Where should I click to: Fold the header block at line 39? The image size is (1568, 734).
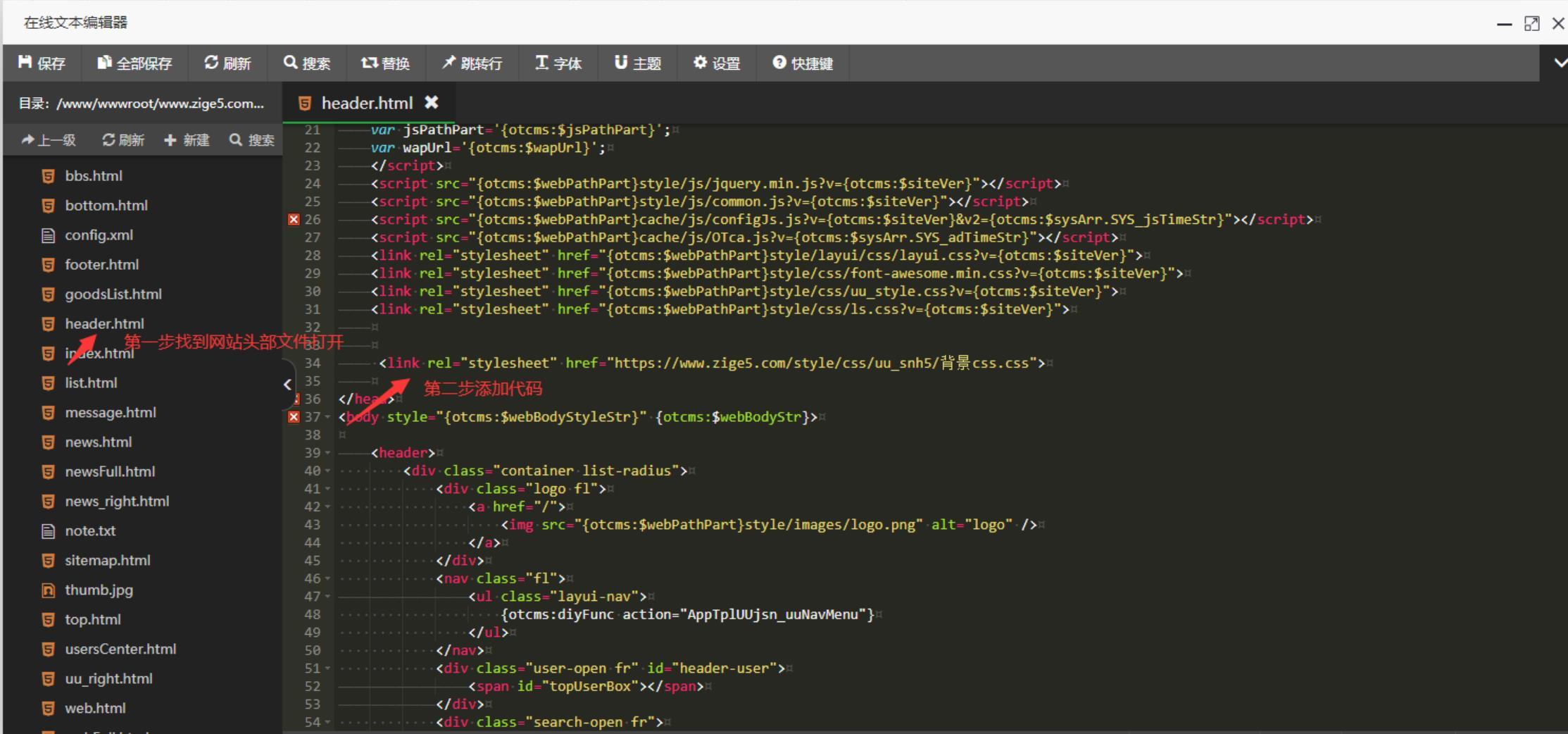pos(327,453)
